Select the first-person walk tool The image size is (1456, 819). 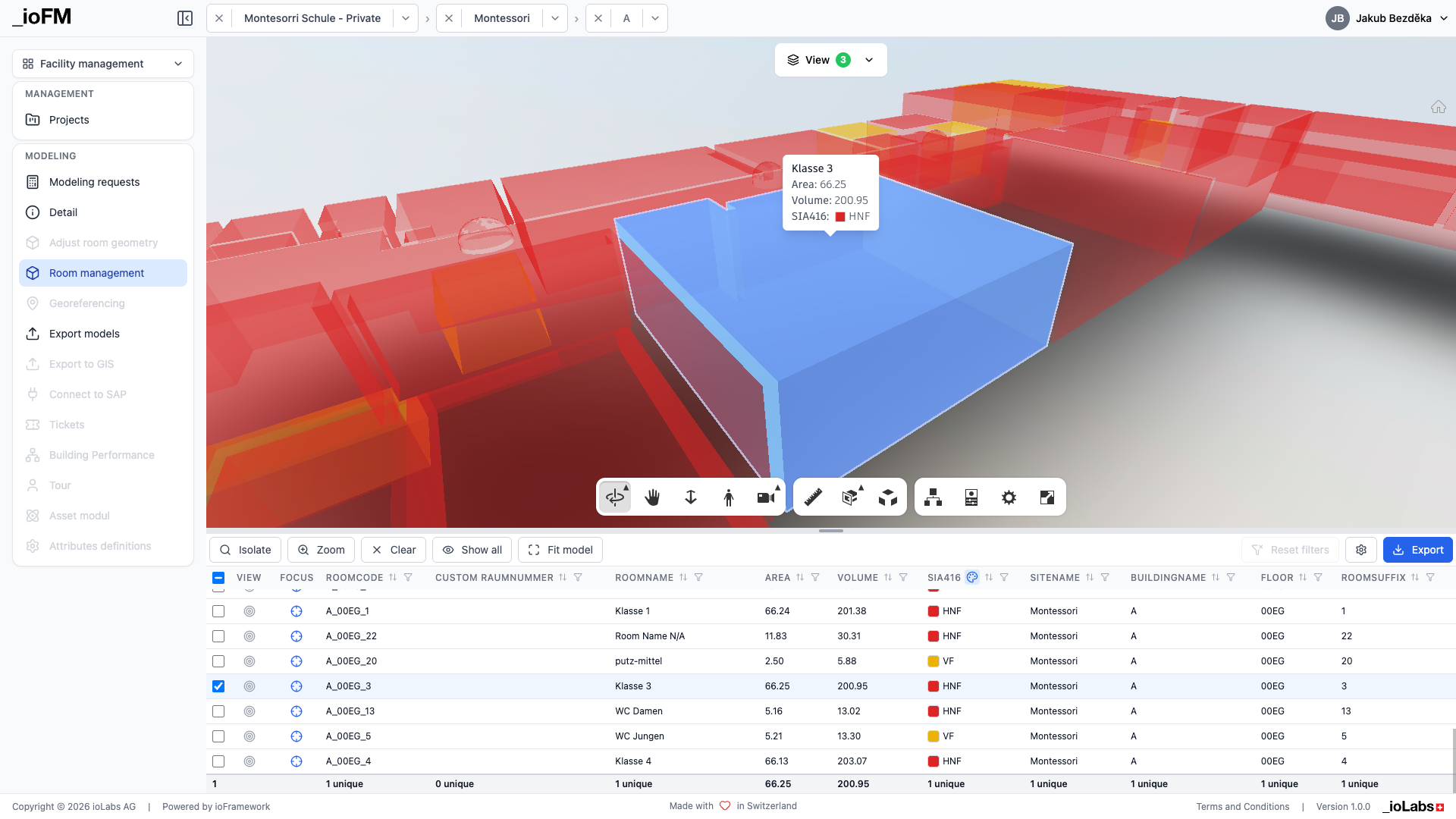click(x=728, y=497)
